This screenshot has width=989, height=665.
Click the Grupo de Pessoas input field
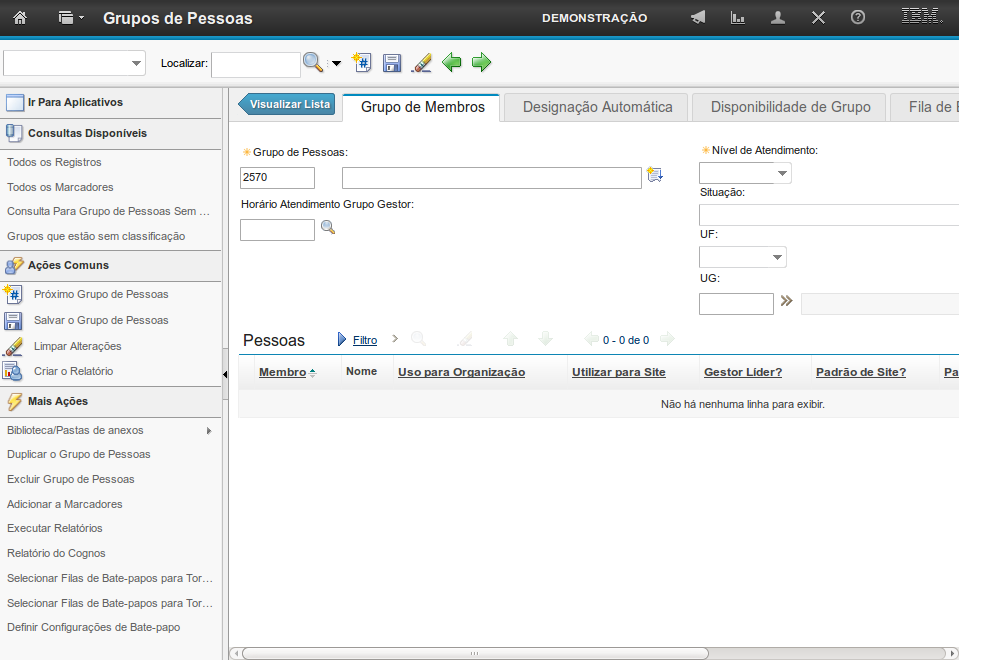coord(277,178)
